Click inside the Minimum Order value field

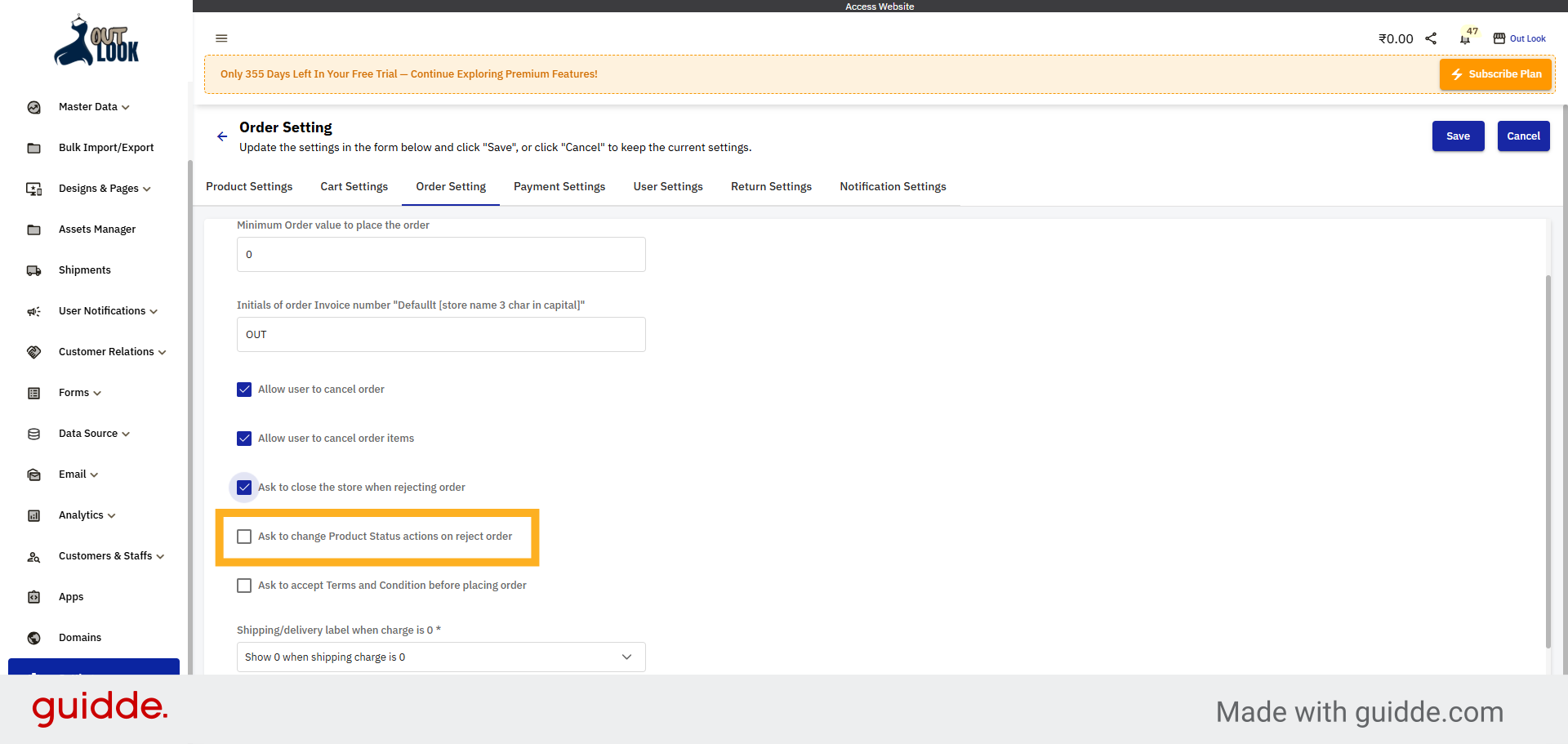pyautogui.click(x=440, y=254)
